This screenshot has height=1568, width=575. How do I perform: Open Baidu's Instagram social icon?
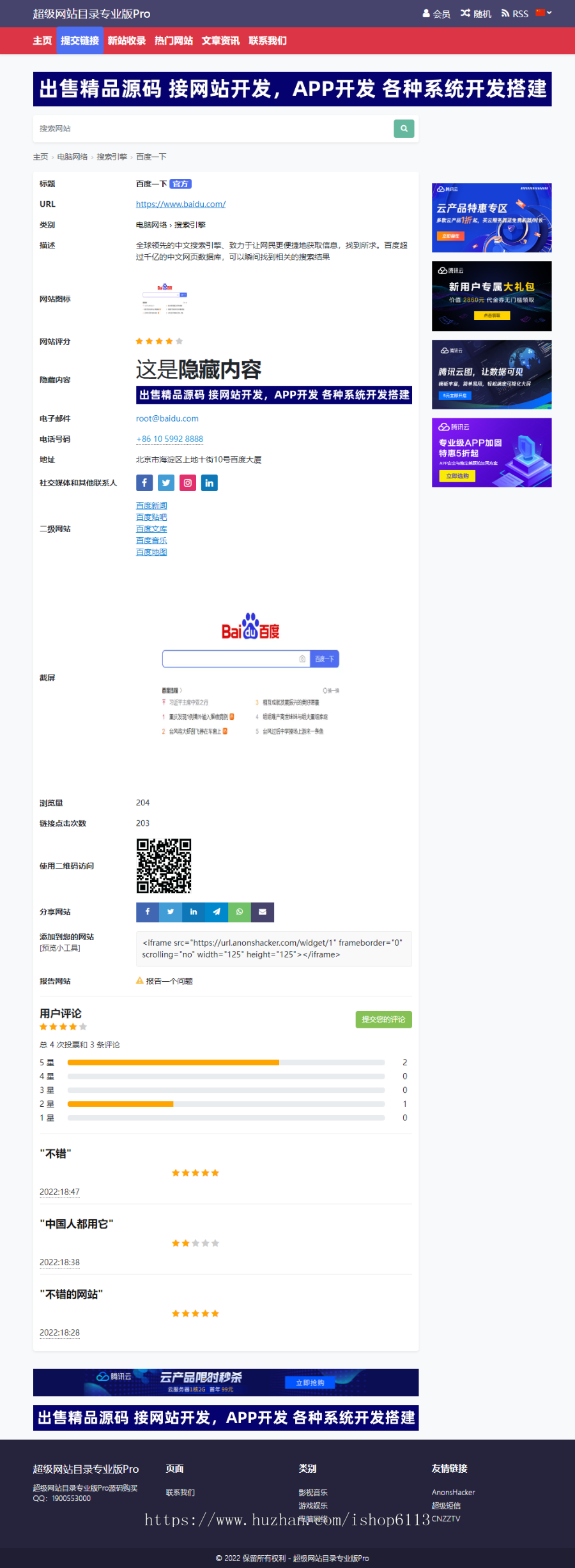pyautogui.click(x=188, y=483)
